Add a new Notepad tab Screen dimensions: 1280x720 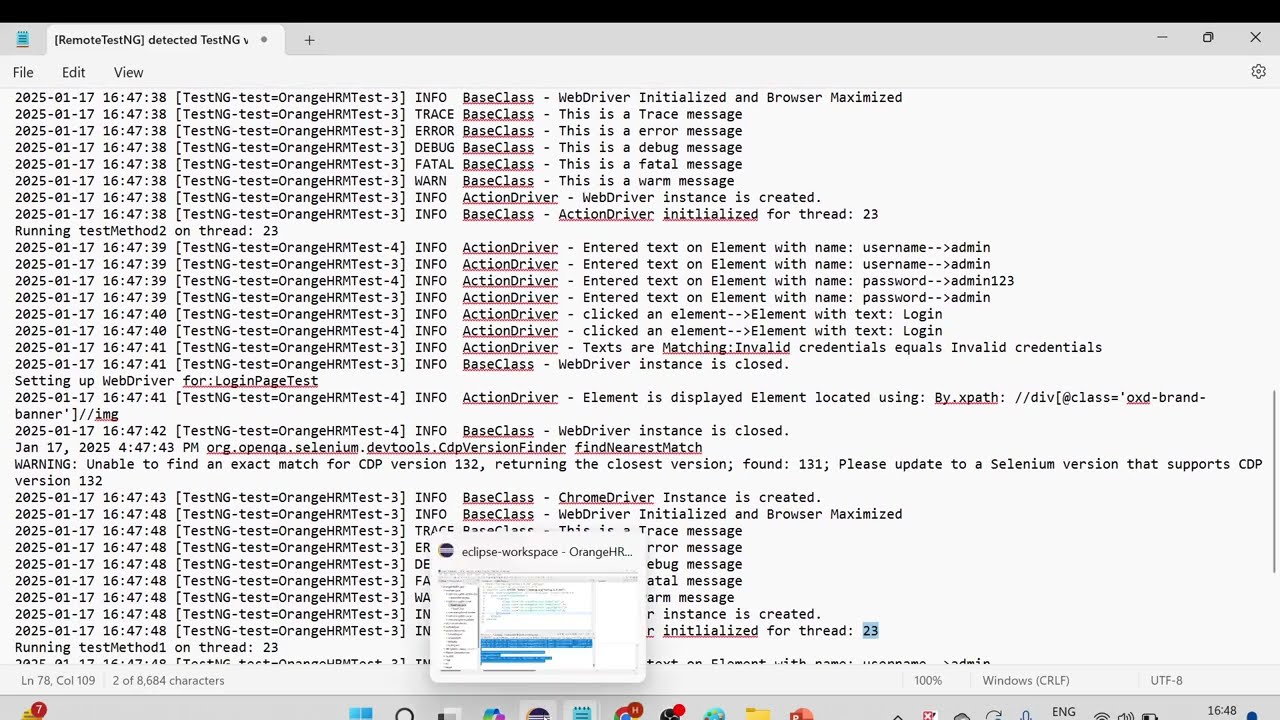tap(309, 40)
